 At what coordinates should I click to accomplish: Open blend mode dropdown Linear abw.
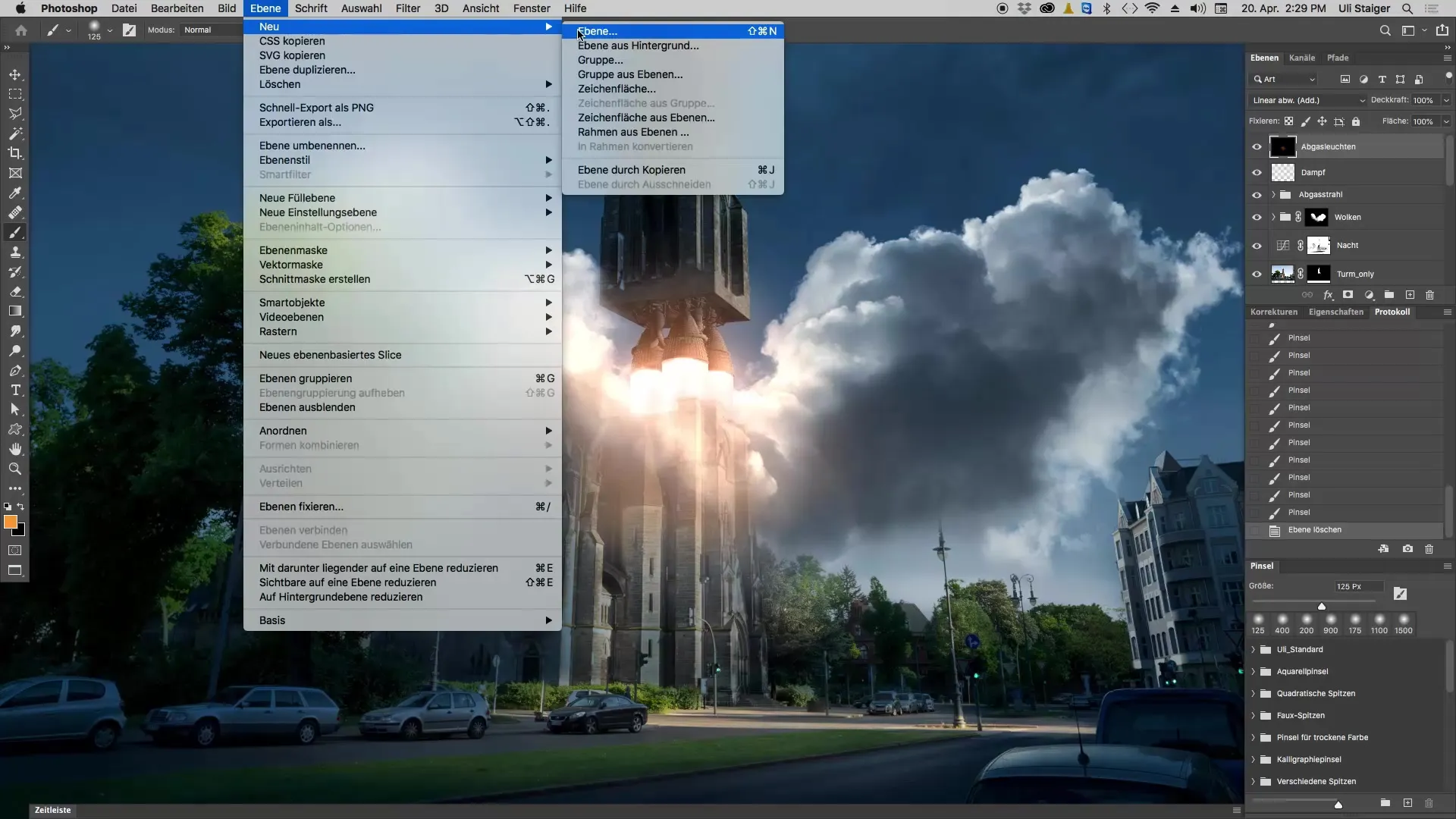click(1308, 100)
